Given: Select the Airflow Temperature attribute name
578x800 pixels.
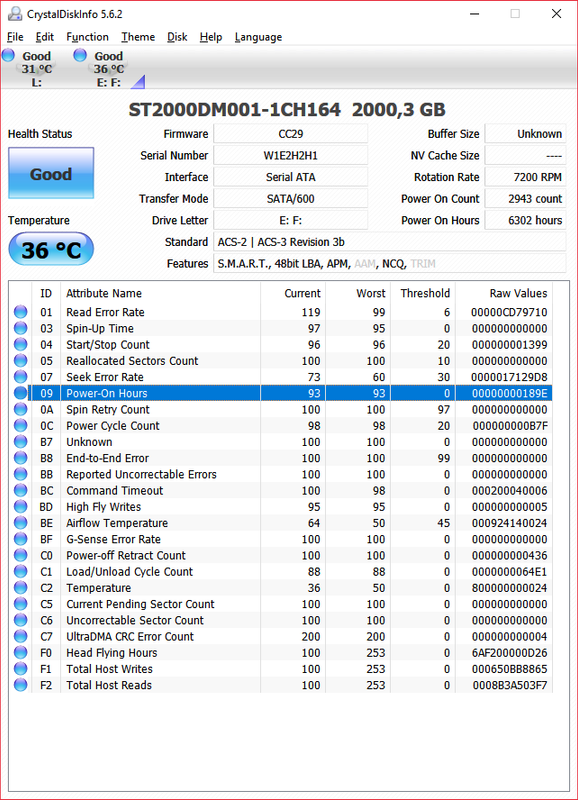Looking at the screenshot, I should 117,523.
